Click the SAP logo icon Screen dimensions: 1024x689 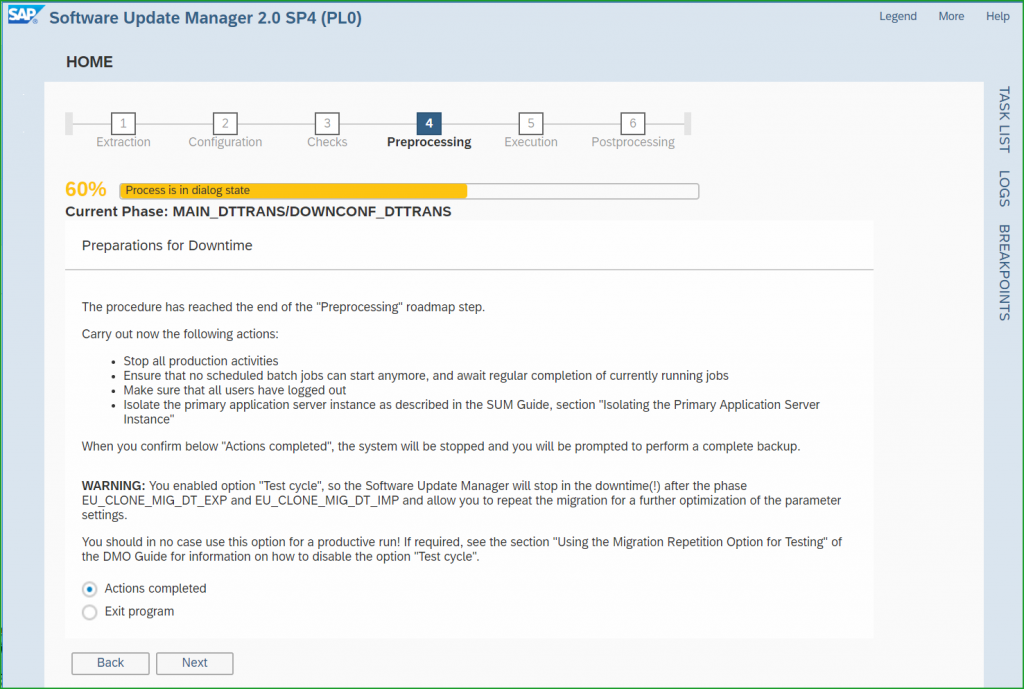[25, 15]
